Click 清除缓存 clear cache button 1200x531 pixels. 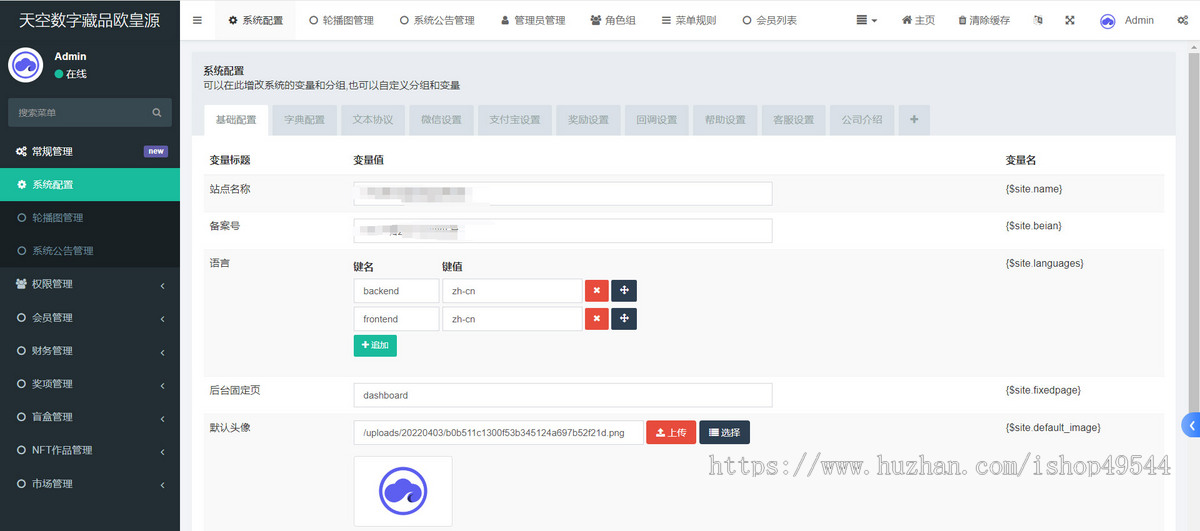point(984,20)
